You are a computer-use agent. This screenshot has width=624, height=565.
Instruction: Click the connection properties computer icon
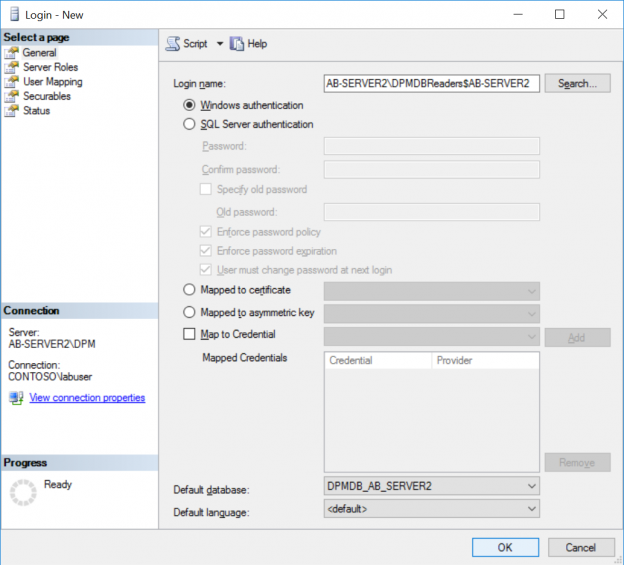(16, 397)
